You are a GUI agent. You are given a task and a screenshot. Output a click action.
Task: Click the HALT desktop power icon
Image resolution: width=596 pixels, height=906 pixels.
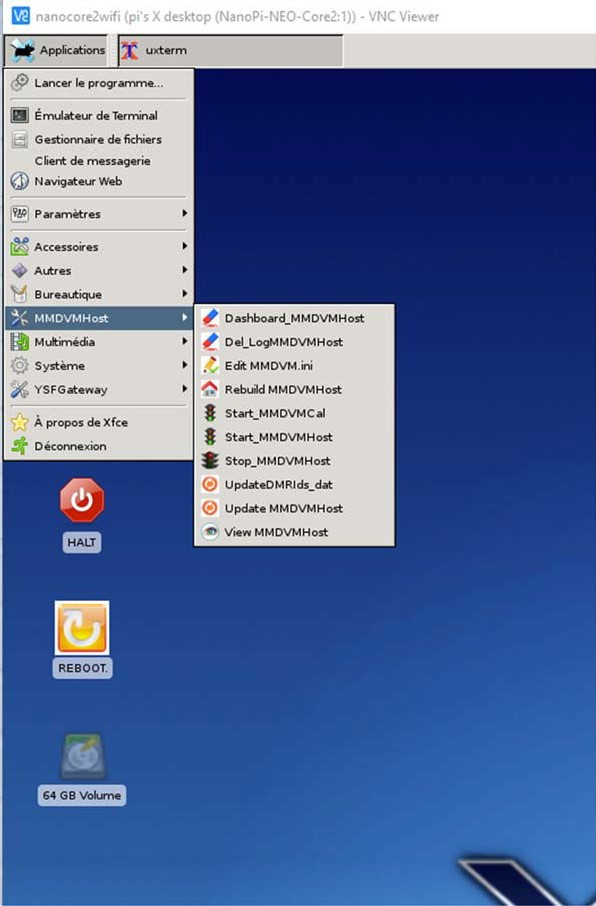pyautogui.click(x=82, y=500)
